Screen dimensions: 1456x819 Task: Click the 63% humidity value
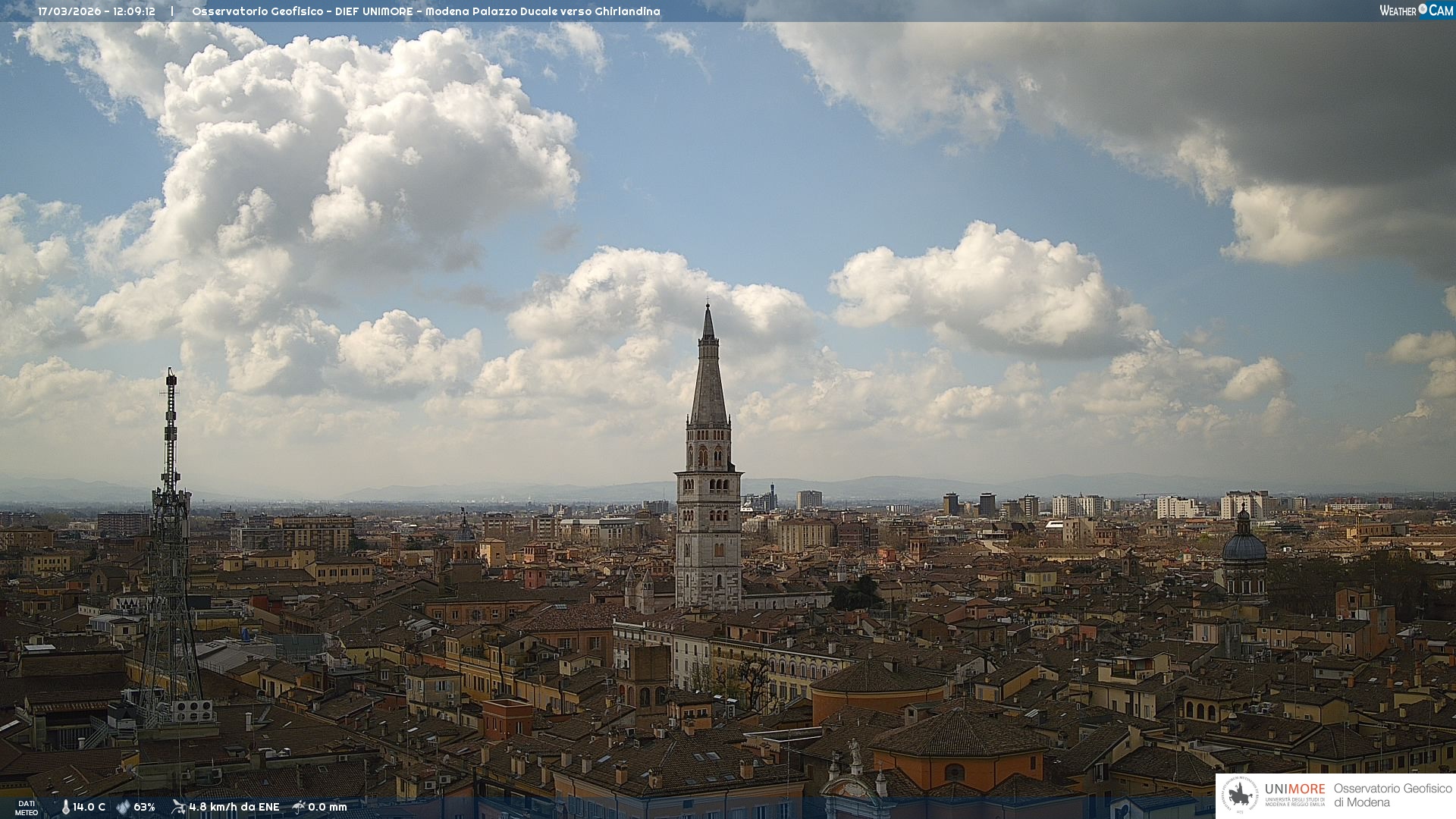pos(144,808)
